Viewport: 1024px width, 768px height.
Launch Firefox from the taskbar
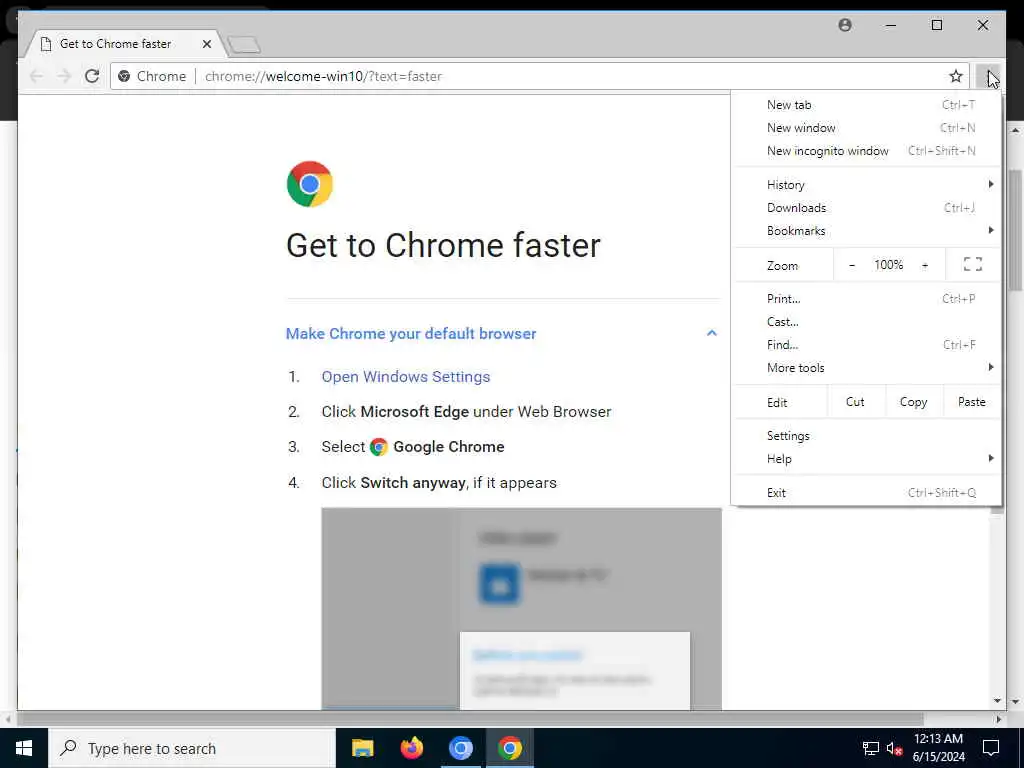tap(411, 748)
